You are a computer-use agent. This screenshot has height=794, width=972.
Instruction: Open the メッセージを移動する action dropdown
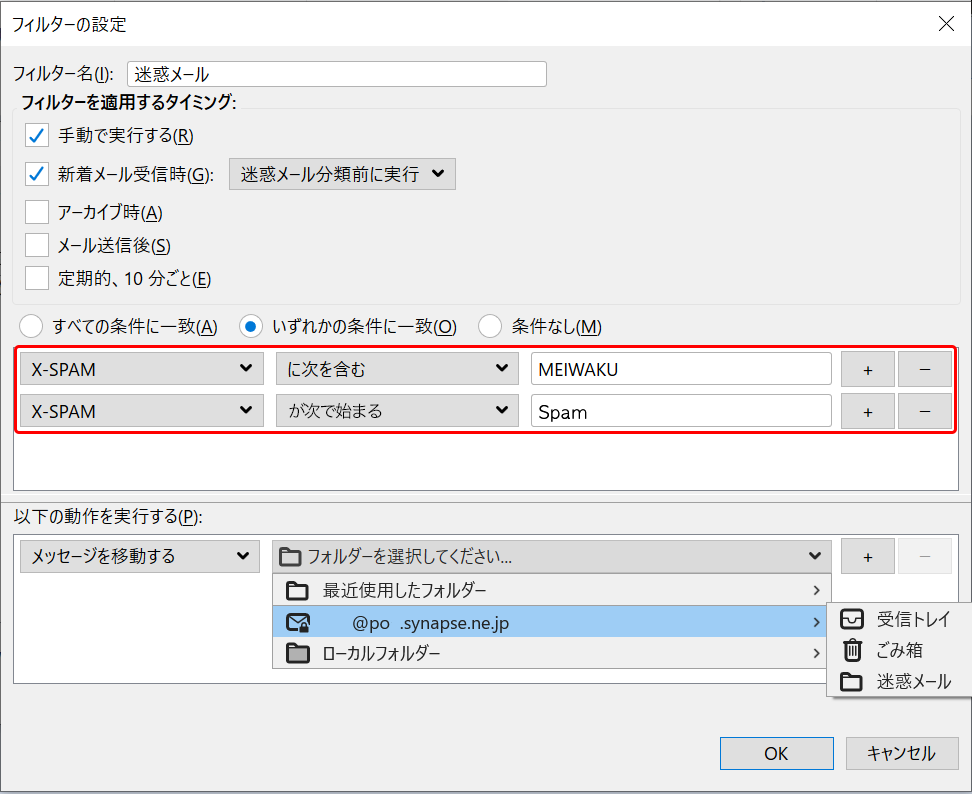[x=140, y=556]
